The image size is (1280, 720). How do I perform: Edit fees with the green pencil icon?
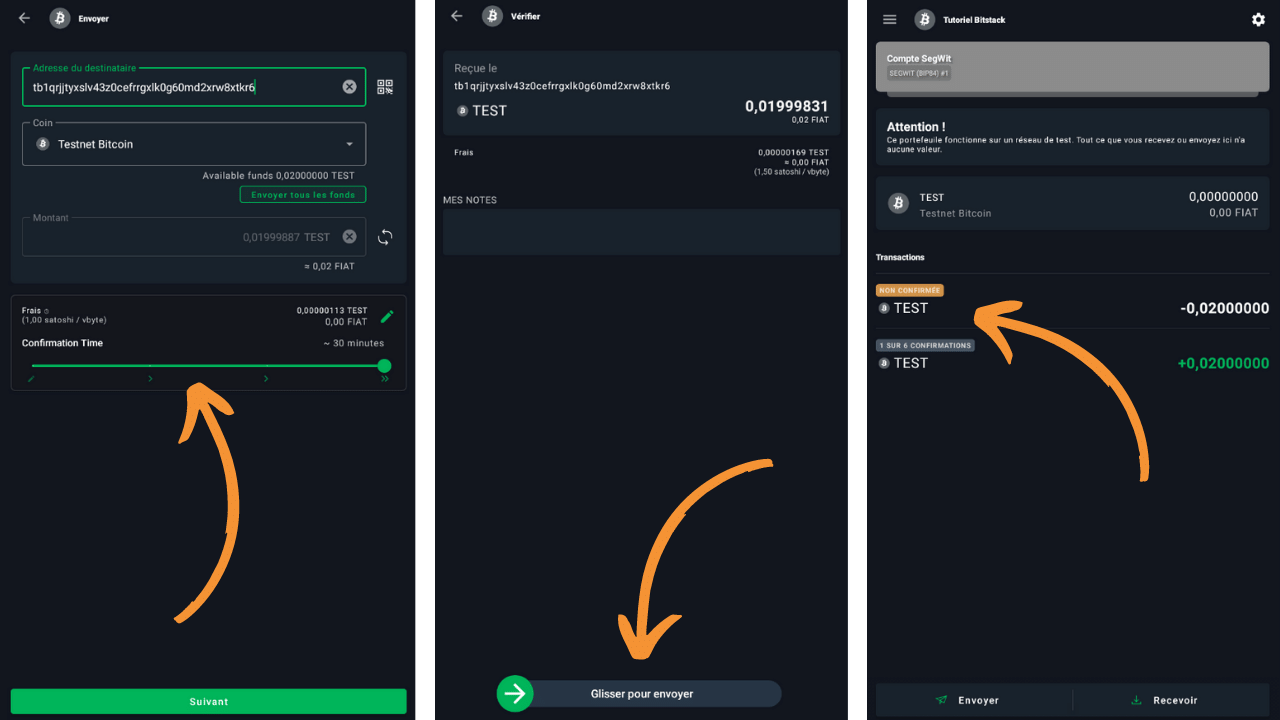(387, 316)
